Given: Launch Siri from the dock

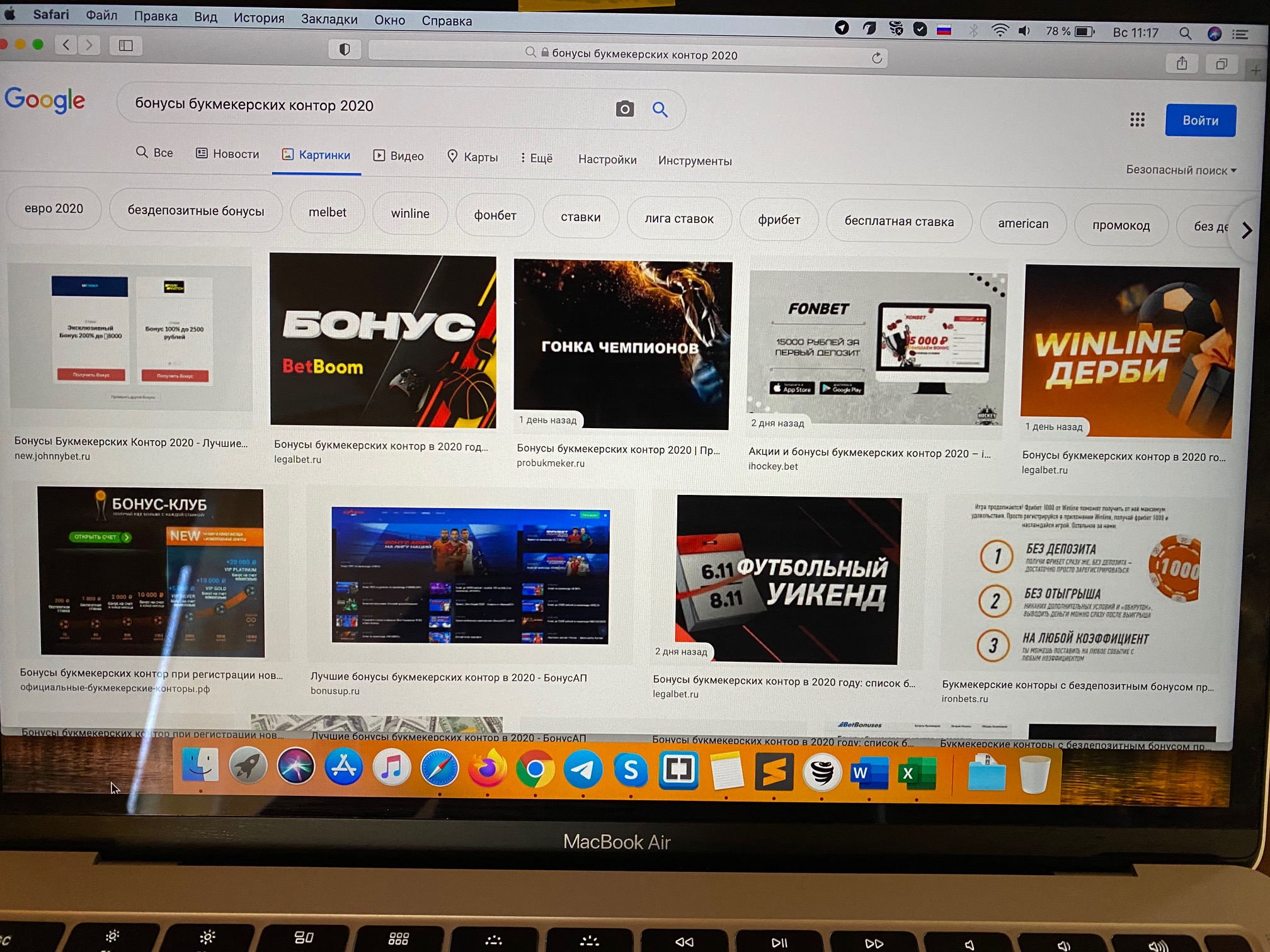Looking at the screenshot, I should tap(295, 766).
